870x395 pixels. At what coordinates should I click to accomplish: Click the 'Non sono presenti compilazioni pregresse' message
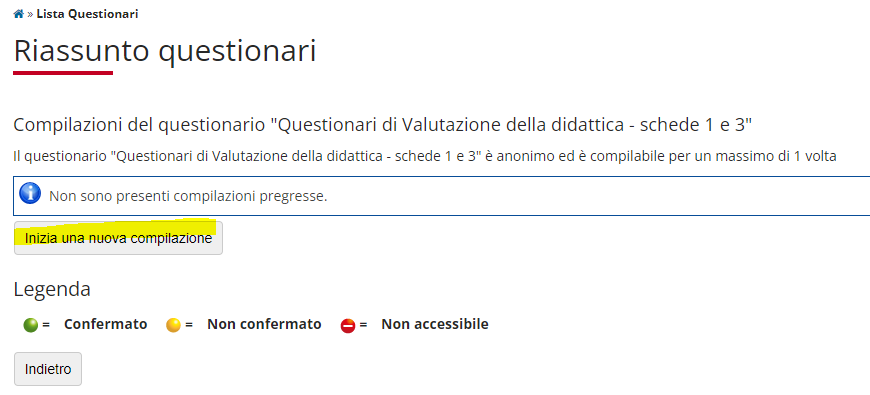pyautogui.click(x=189, y=196)
